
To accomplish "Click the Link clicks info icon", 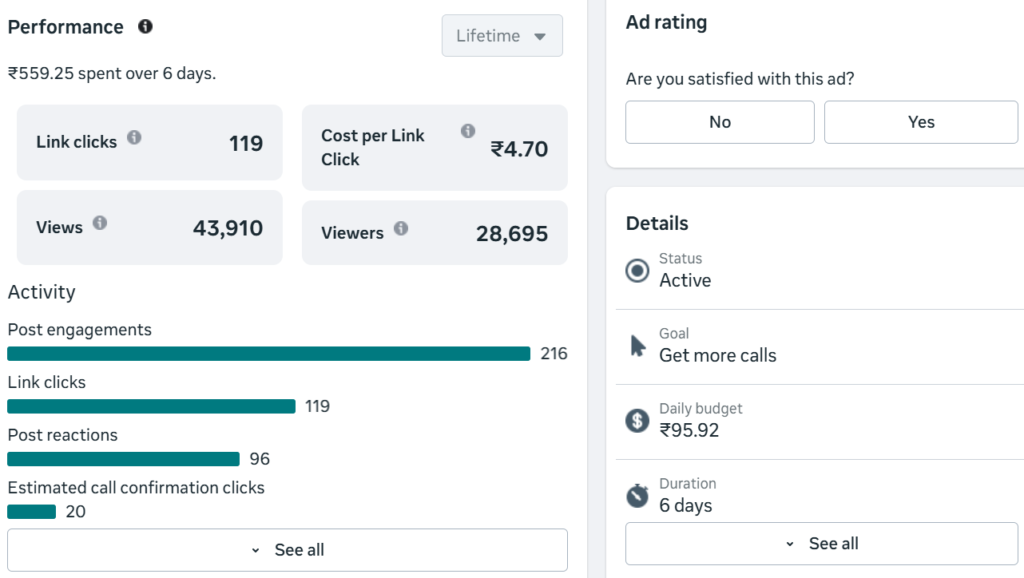I will [x=134, y=137].
